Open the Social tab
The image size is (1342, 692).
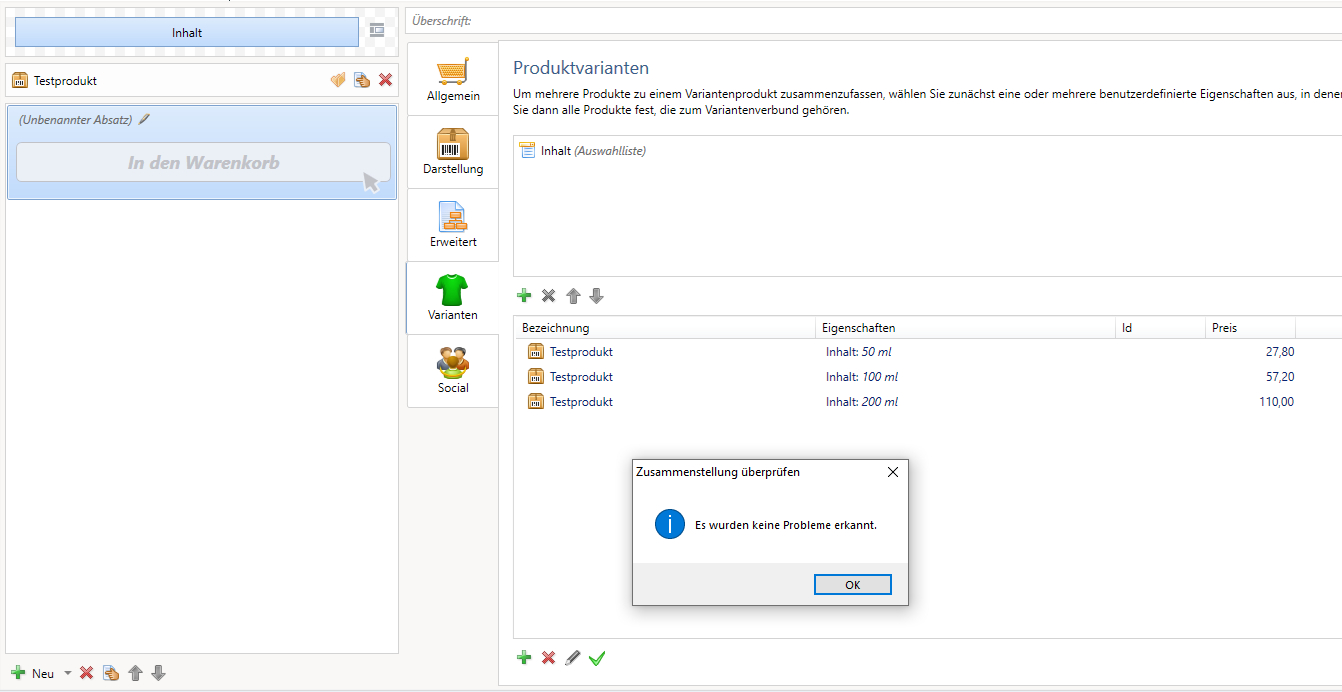pos(453,371)
